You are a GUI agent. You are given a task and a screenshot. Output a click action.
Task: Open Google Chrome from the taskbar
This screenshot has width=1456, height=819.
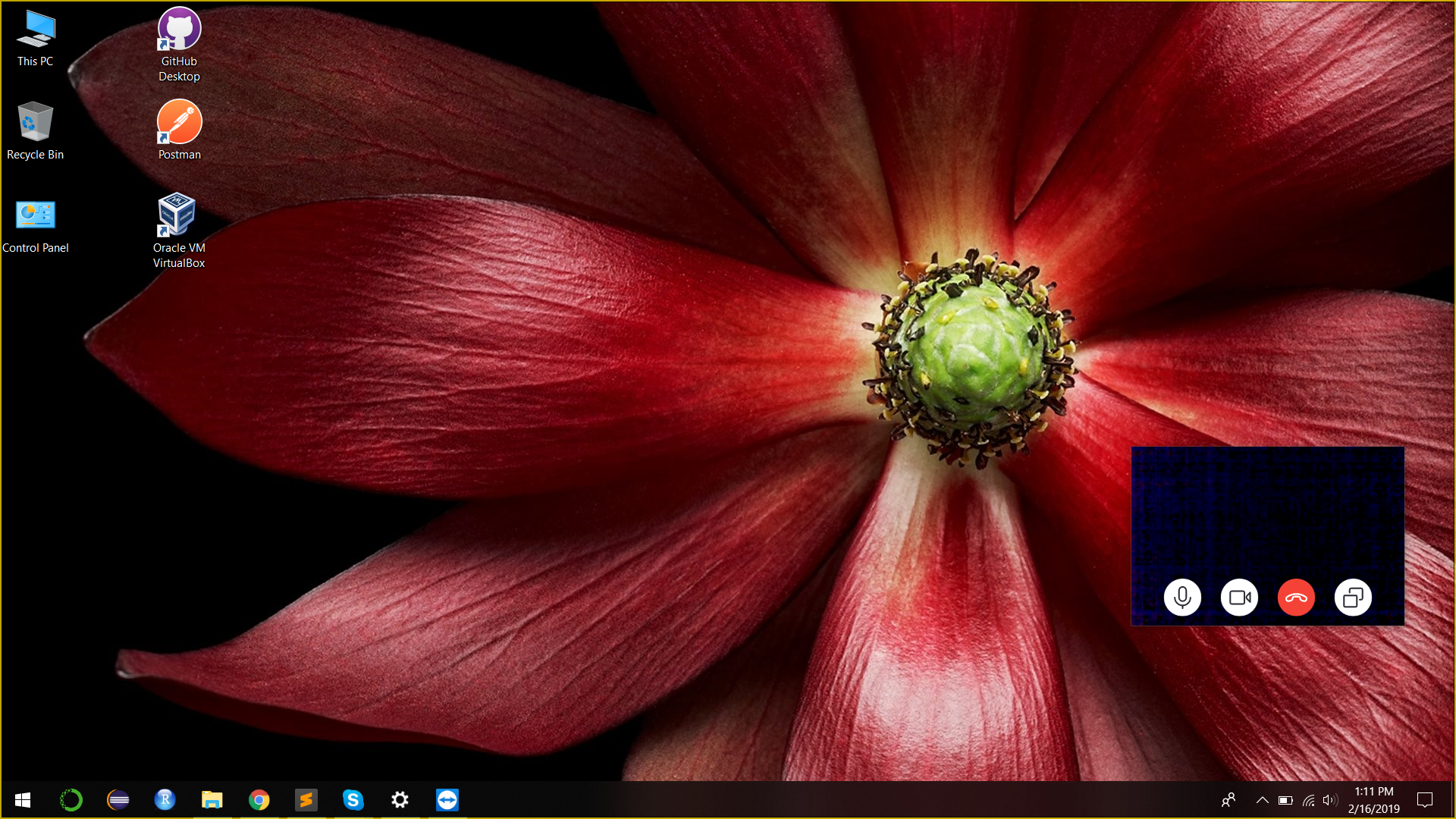259,800
